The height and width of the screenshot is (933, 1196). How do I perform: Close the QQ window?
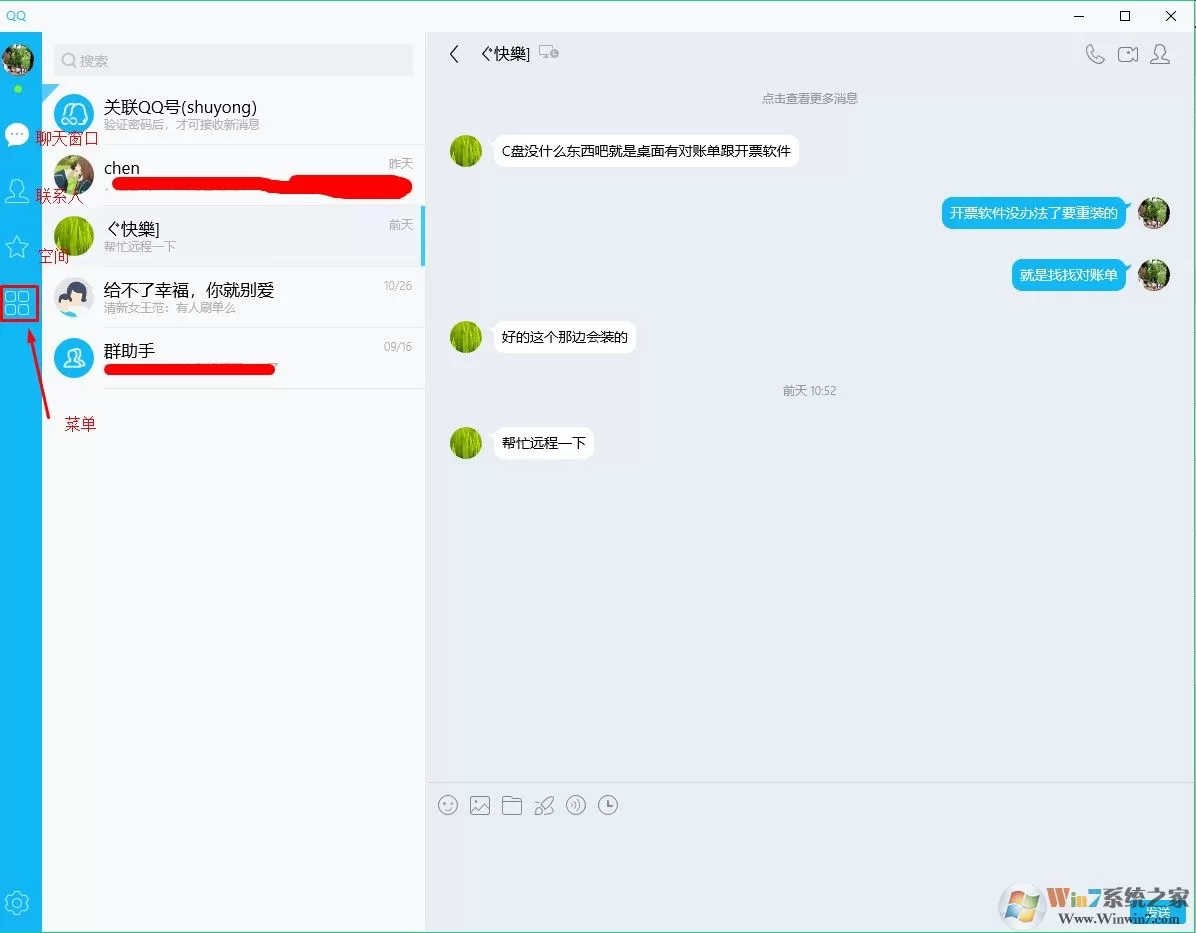pos(1171,16)
